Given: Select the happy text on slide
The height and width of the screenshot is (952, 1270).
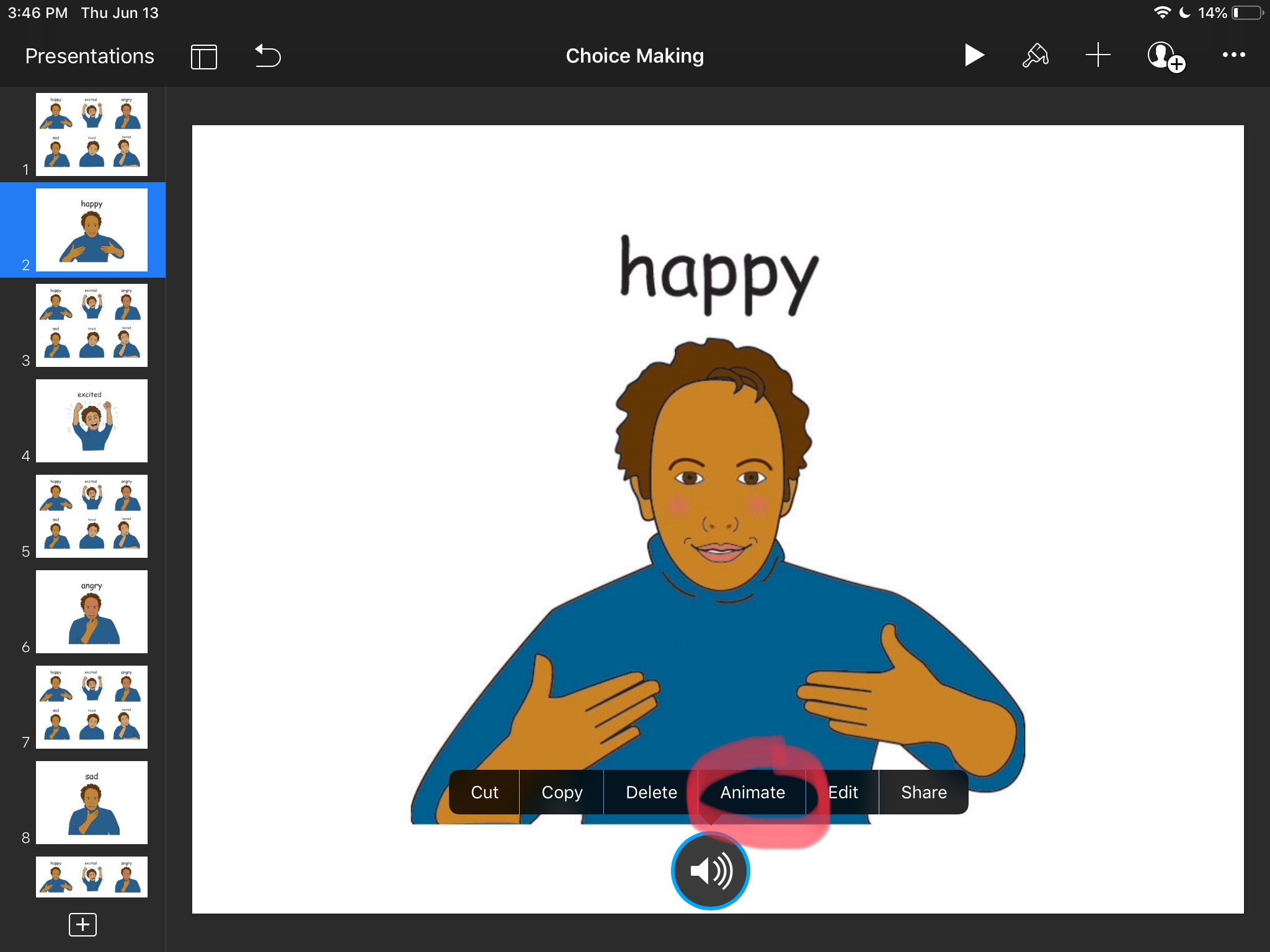Looking at the screenshot, I should (x=719, y=276).
